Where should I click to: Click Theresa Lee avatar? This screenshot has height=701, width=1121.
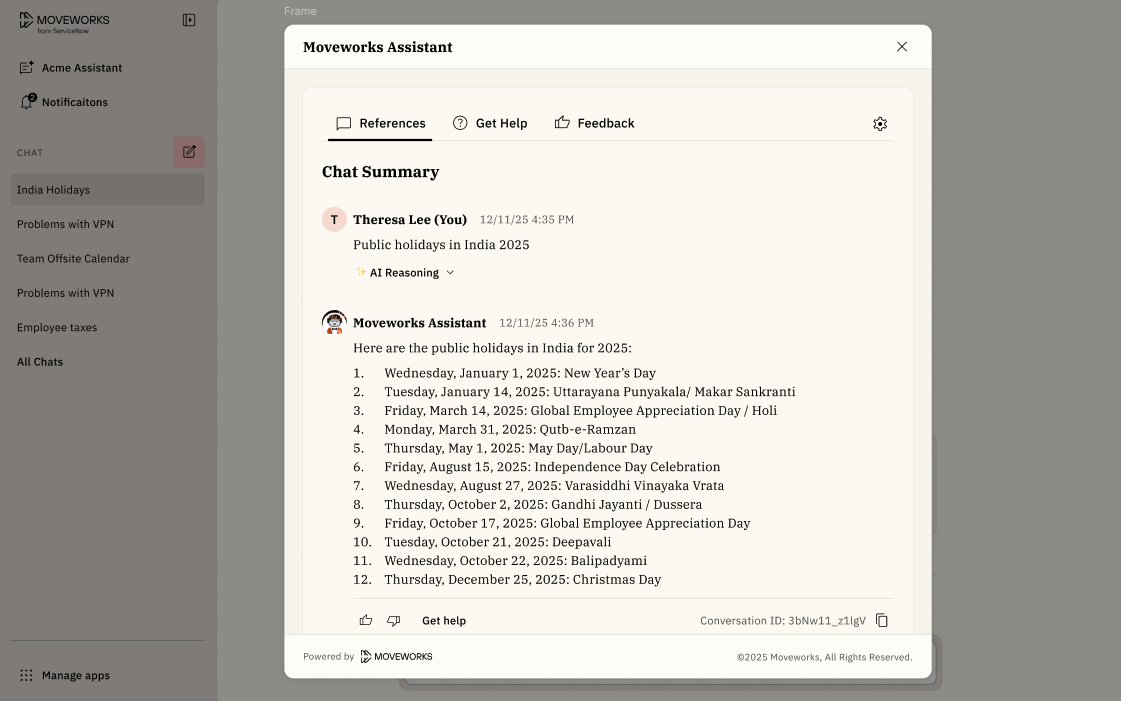[334, 219]
